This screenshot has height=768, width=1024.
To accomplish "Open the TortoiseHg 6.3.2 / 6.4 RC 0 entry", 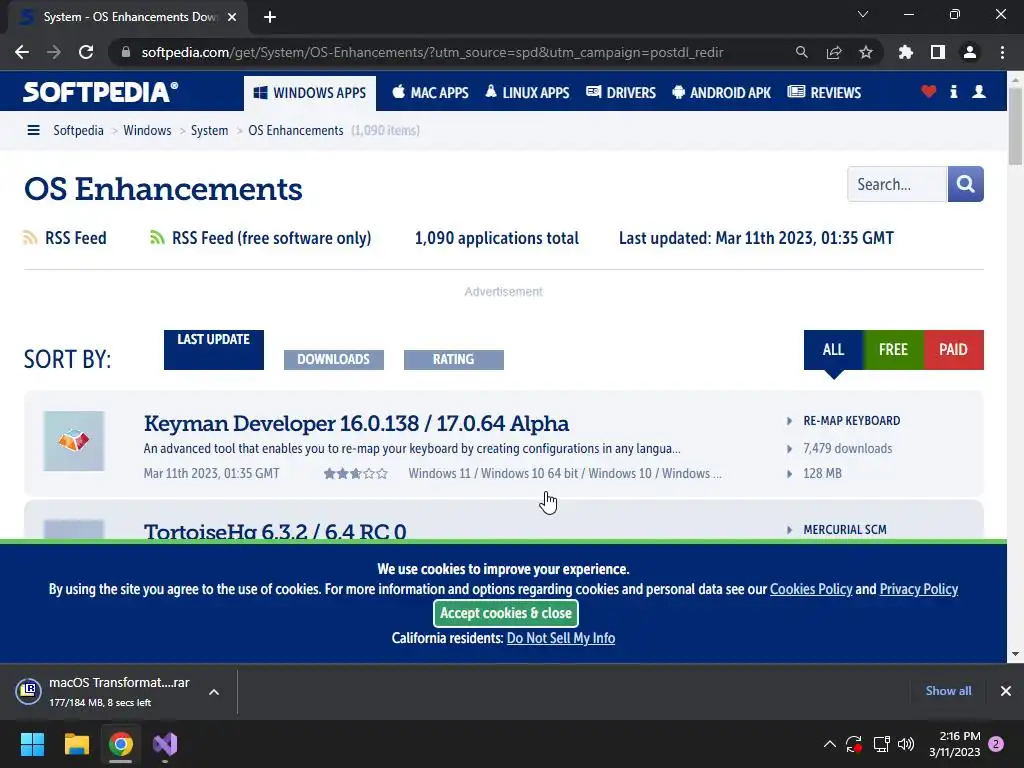I will coord(275,531).
